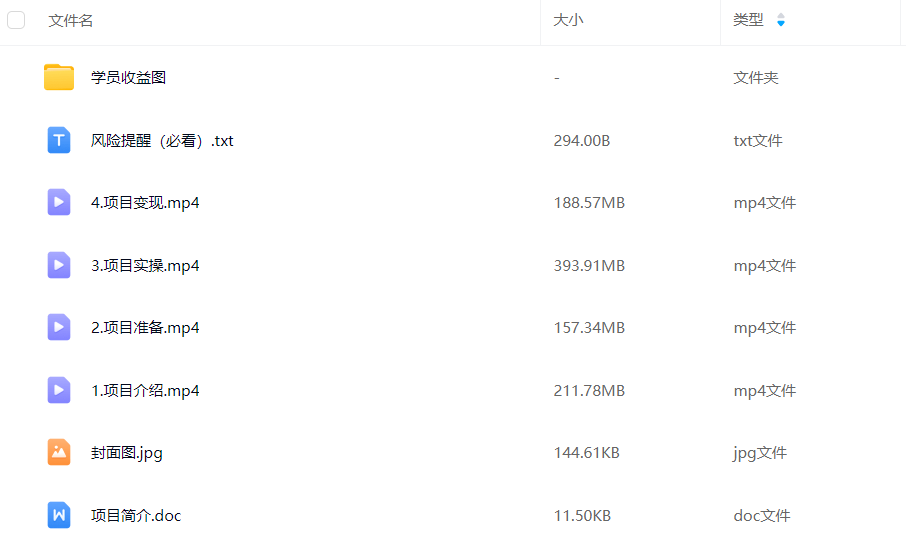906x540 pixels.
Task: Play the 4.项目变现.mp4 file name
Action: [x=145, y=202]
